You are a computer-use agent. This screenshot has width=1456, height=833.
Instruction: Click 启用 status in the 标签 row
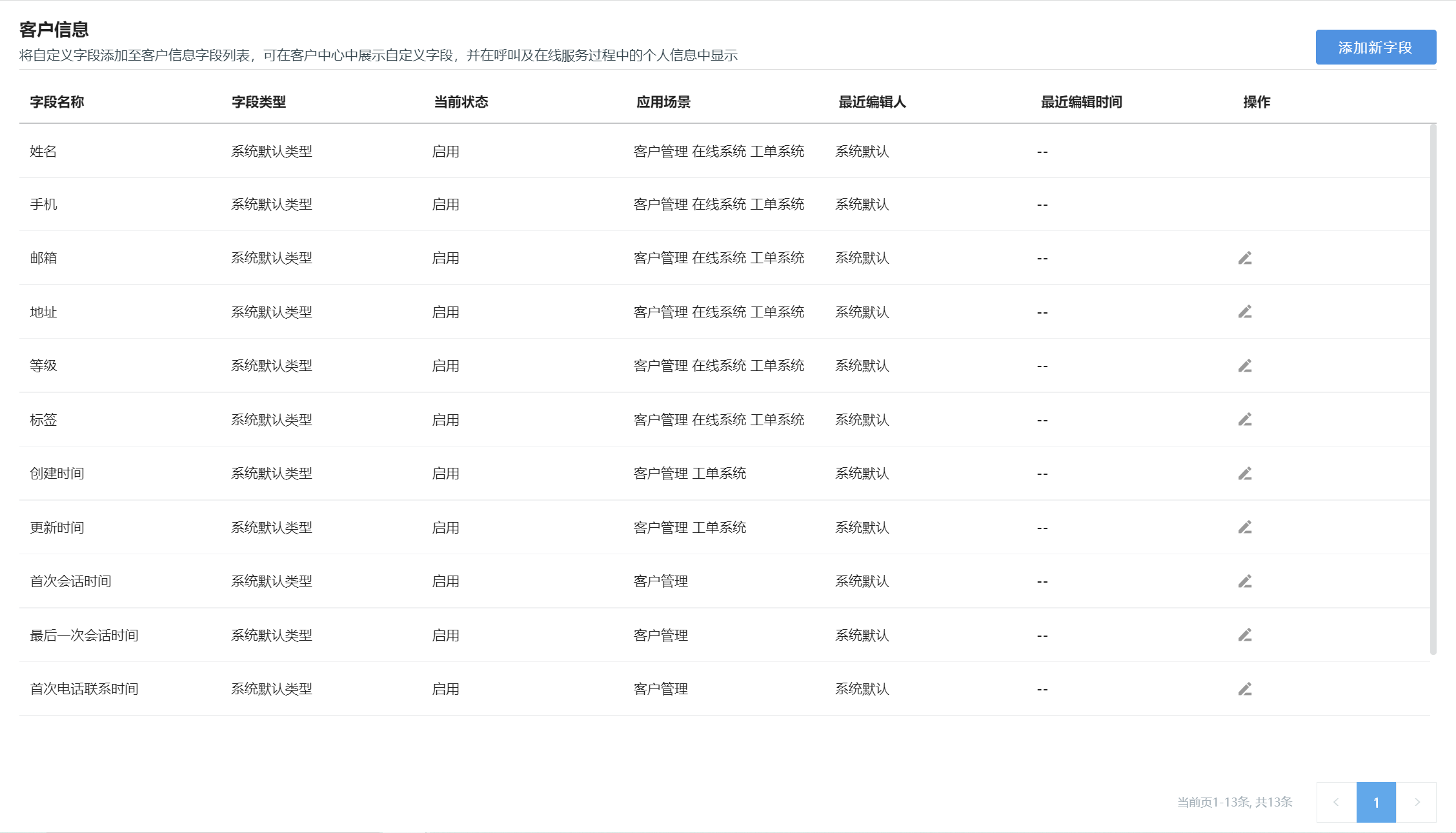click(445, 420)
